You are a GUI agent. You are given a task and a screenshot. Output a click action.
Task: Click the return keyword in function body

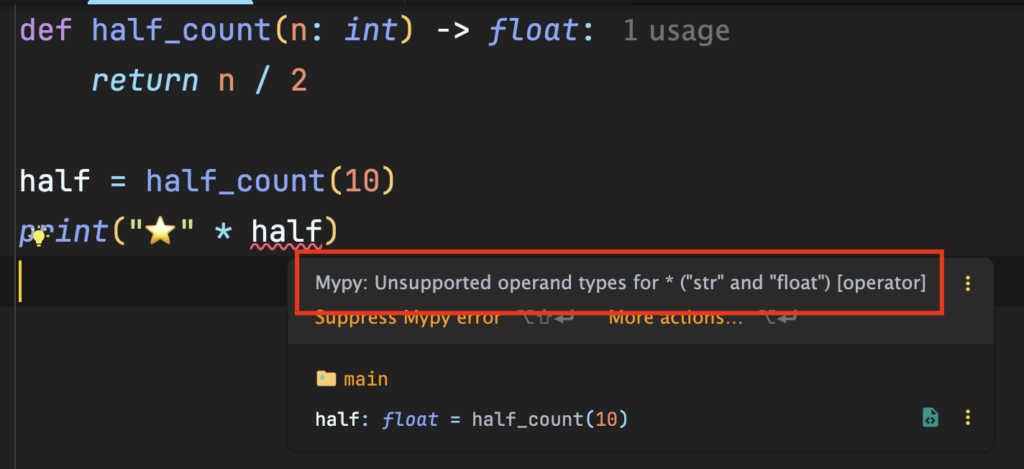[144, 80]
